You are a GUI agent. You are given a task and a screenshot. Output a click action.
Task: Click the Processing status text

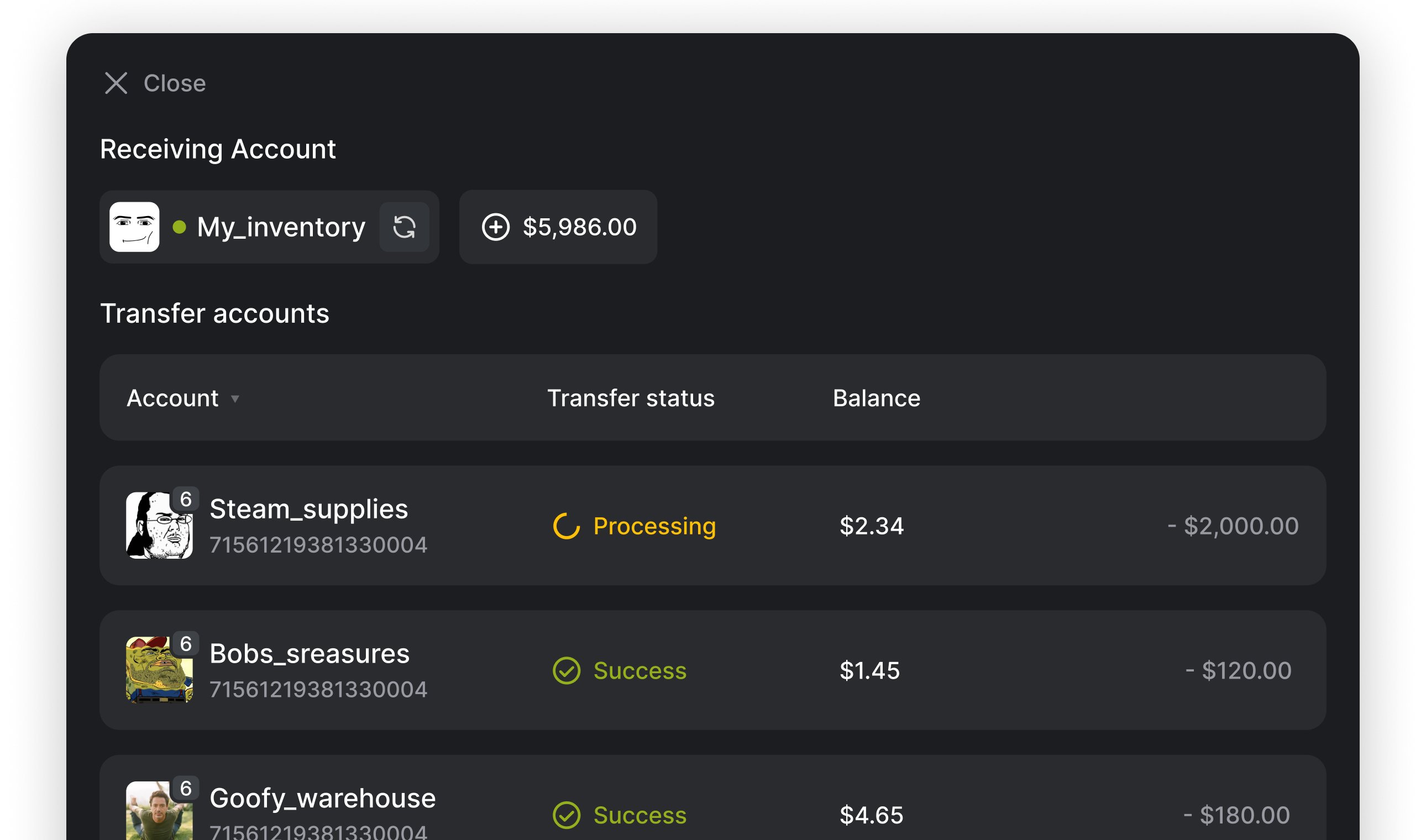point(654,526)
